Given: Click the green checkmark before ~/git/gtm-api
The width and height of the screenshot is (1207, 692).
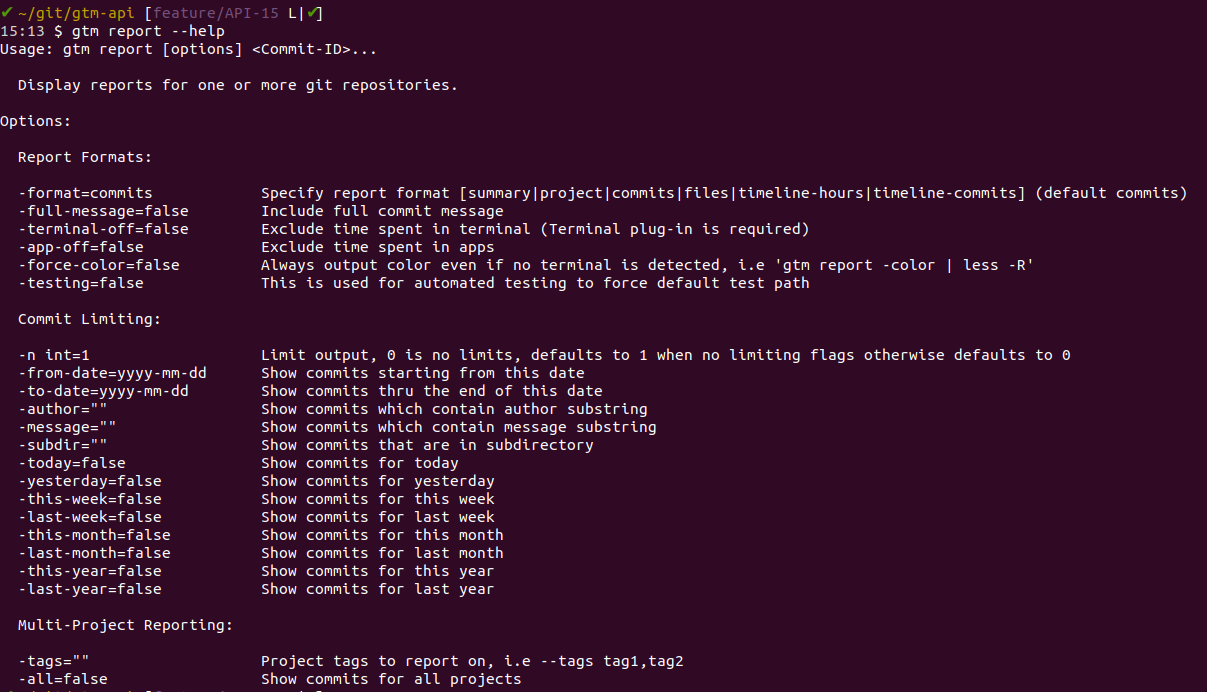Looking at the screenshot, I should tap(6, 13).
